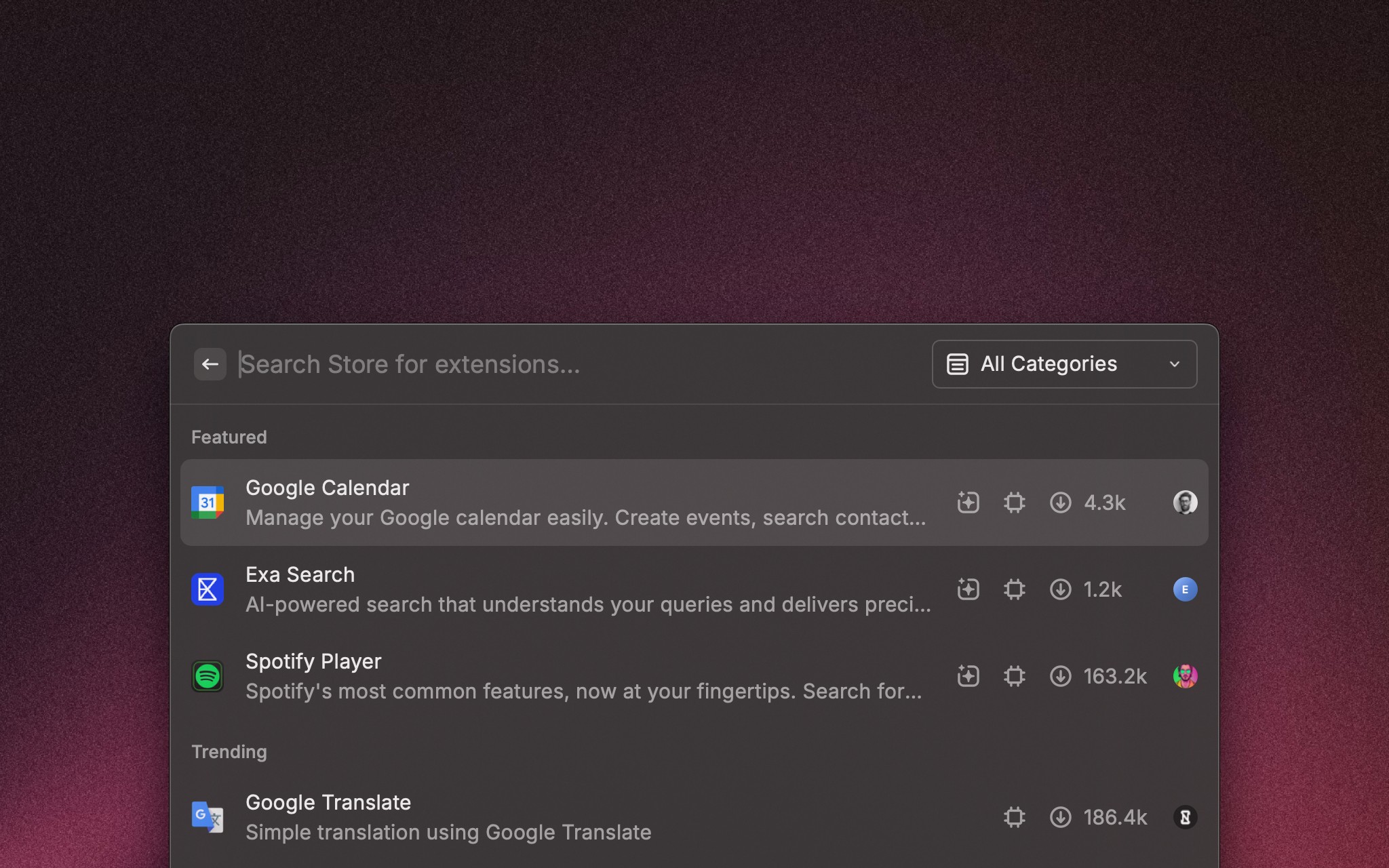Image resolution: width=1389 pixels, height=868 pixels.
Task: Click the Exa Search app icon
Action: coord(208,589)
